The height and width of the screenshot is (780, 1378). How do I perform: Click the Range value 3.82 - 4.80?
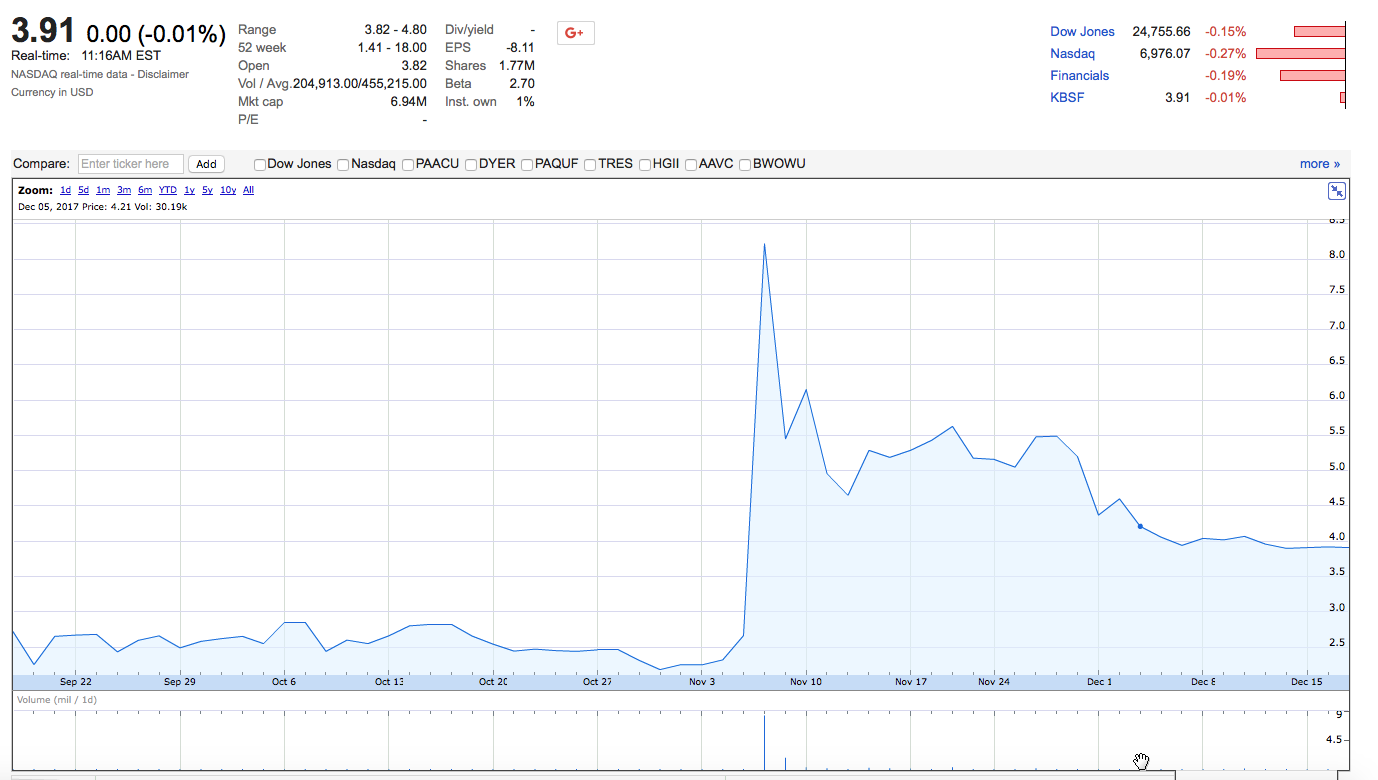tap(396, 30)
